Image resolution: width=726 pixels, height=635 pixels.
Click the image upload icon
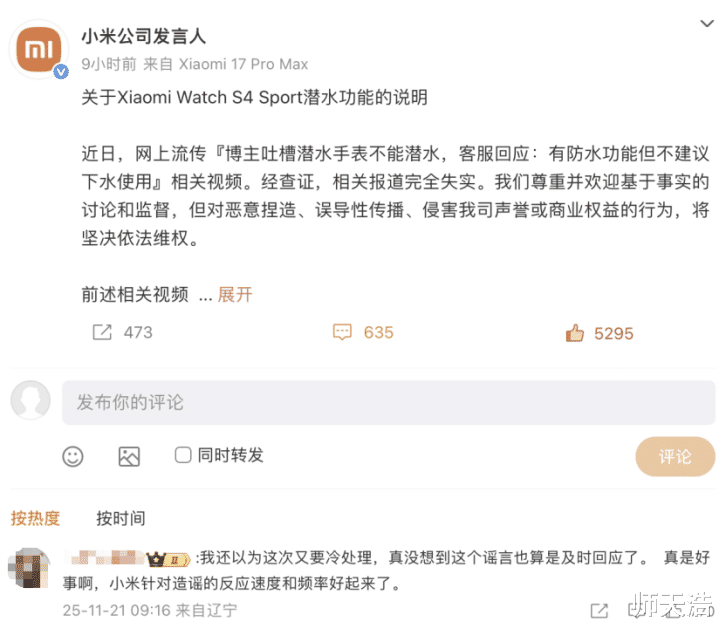pos(129,456)
